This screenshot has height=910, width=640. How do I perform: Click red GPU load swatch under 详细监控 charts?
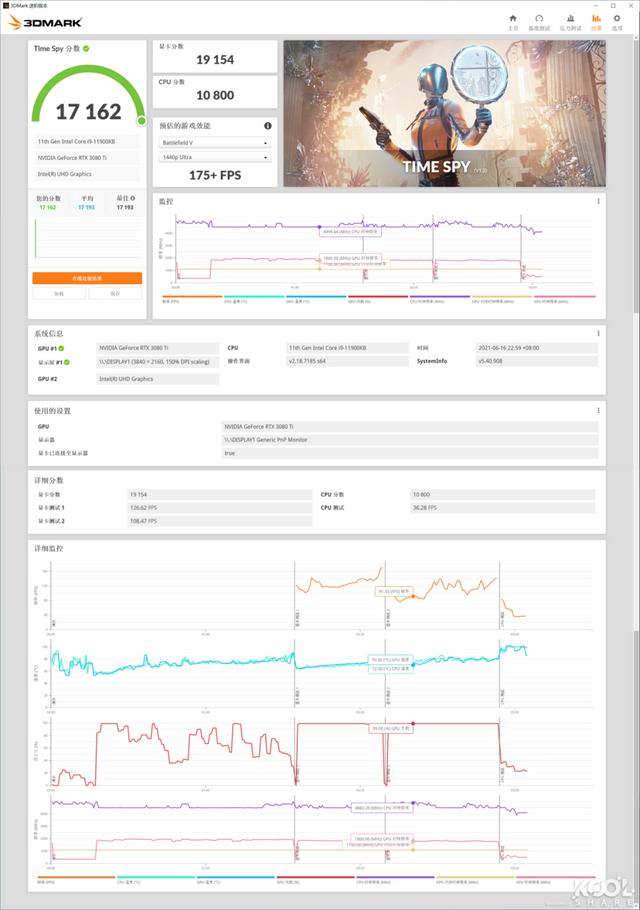pos(315,878)
